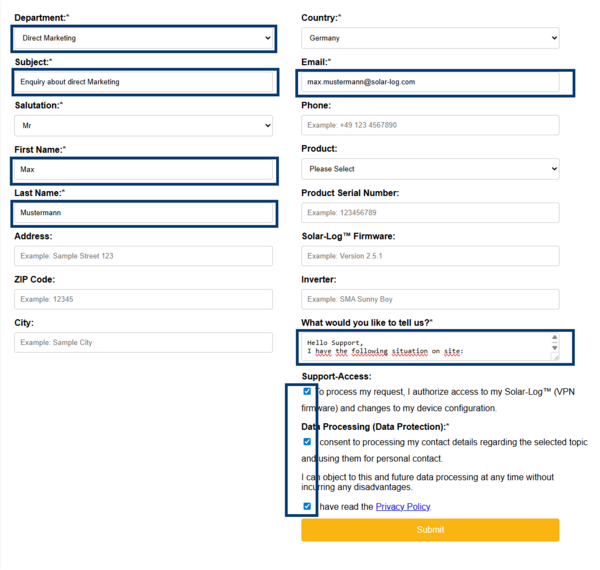Focus the First Name field
The image size is (600, 570).
click(x=143, y=170)
